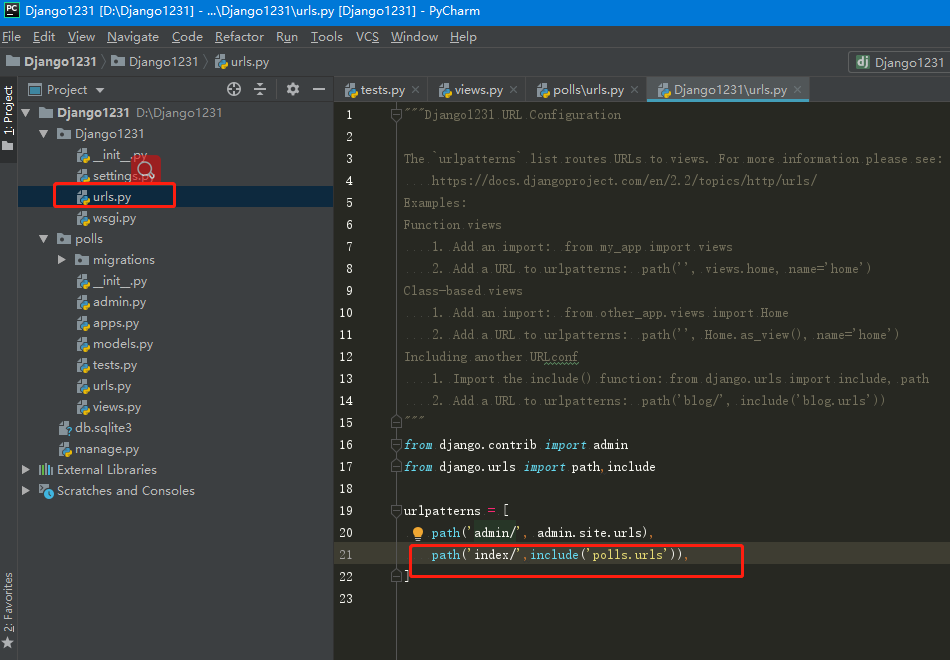Open the 1: Project side tool window
This screenshot has width=950, height=660.
(x=8, y=112)
